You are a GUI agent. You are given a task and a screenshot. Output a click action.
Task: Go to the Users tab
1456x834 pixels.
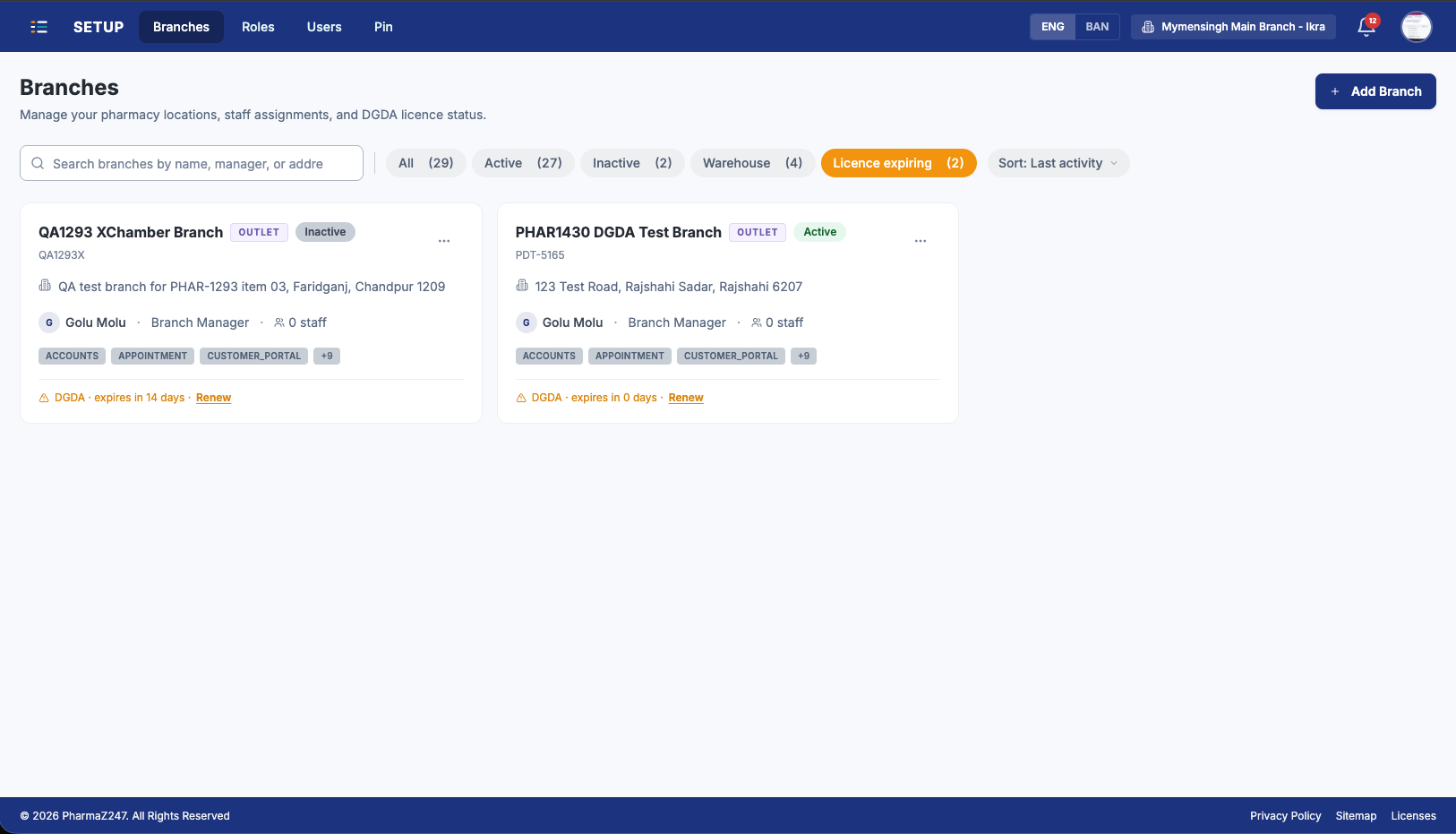tap(324, 27)
